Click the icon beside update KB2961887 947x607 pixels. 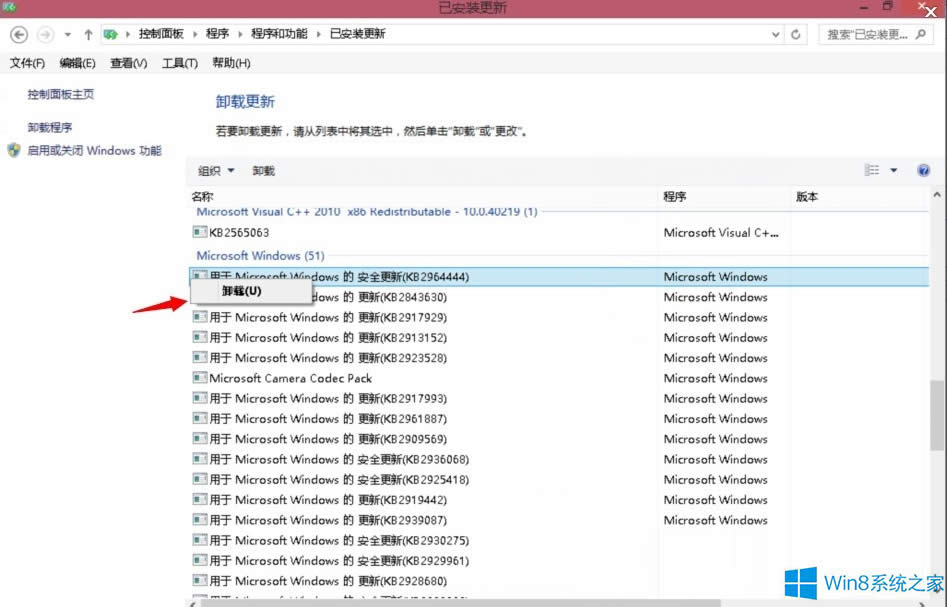coord(199,418)
